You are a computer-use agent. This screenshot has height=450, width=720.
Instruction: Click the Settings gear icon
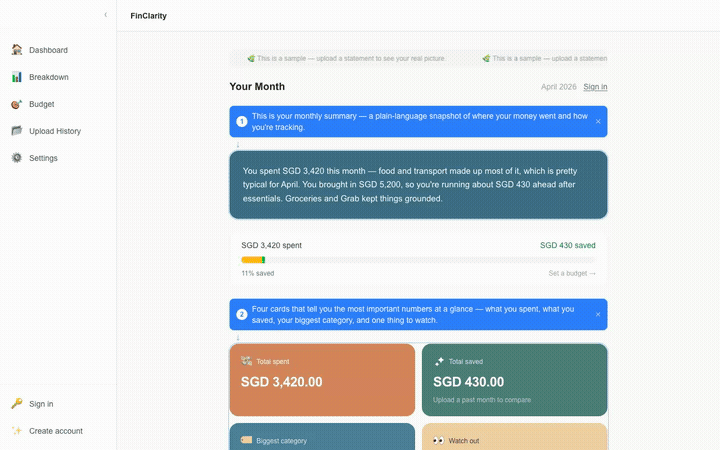tap(17, 158)
